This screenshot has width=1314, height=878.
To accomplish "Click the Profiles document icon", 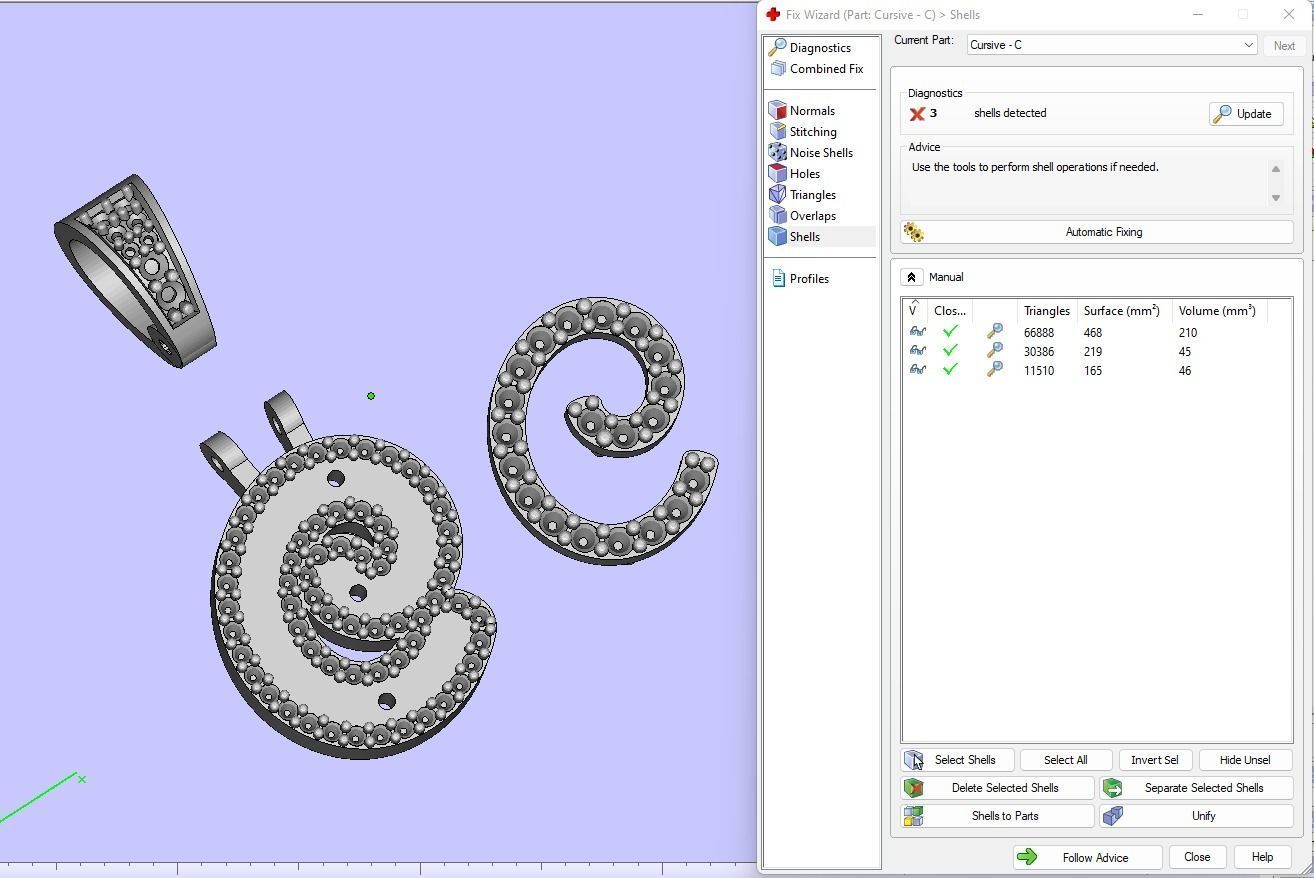I will [x=778, y=278].
